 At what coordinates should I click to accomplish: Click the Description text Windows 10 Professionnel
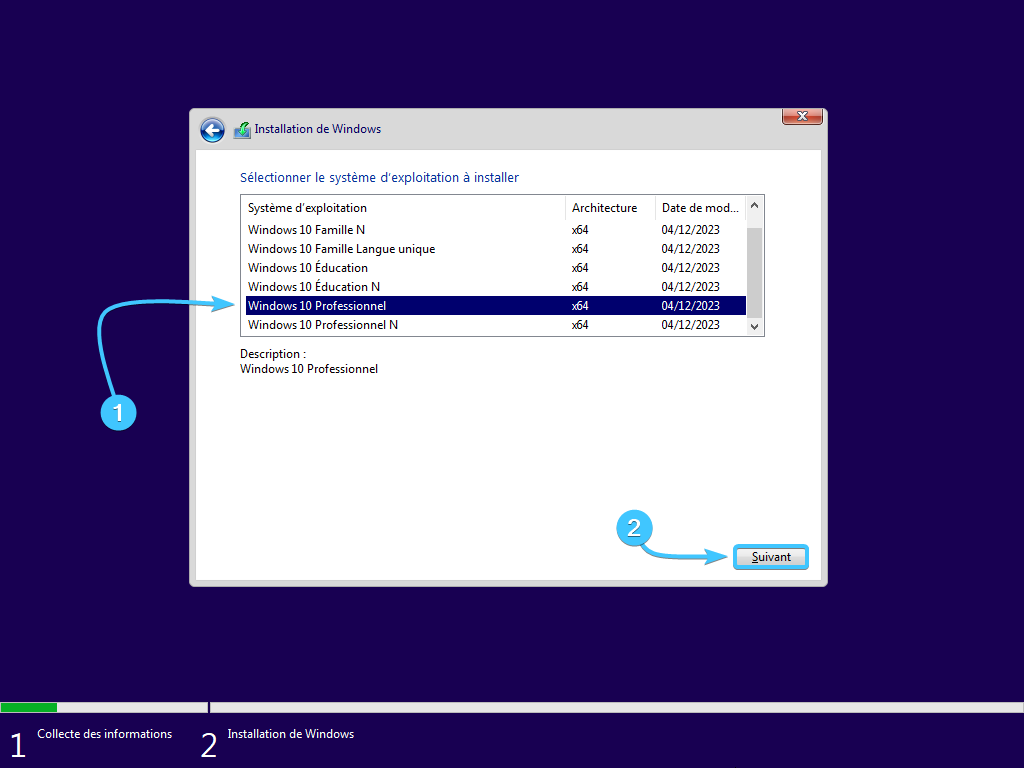point(309,369)
